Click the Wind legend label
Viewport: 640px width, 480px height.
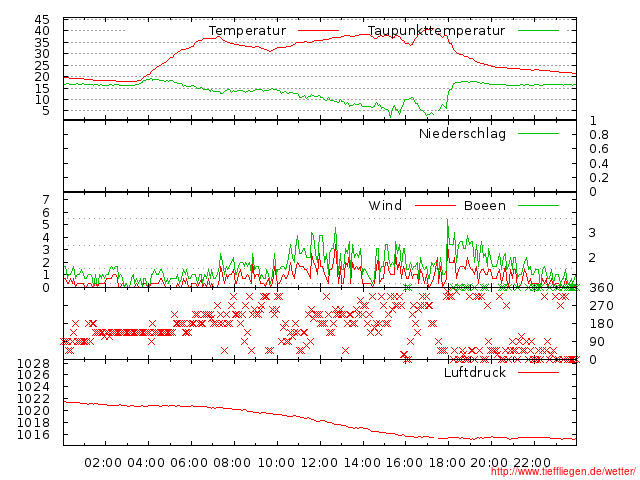(385, 205)
